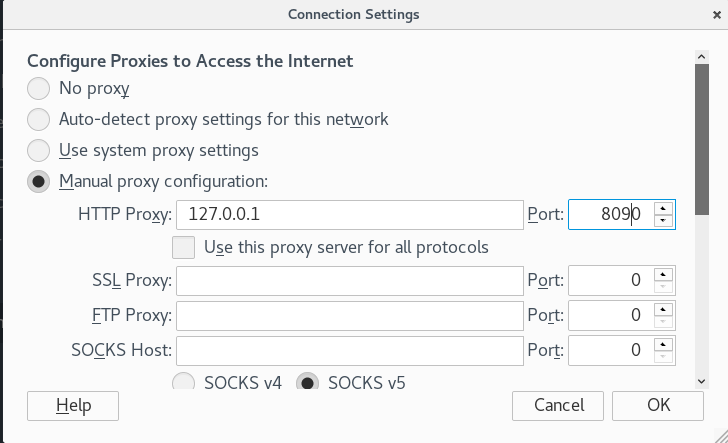The image size is (728, 443).
Task: Select Use system proxy settings option
Action: pos(39,150)
